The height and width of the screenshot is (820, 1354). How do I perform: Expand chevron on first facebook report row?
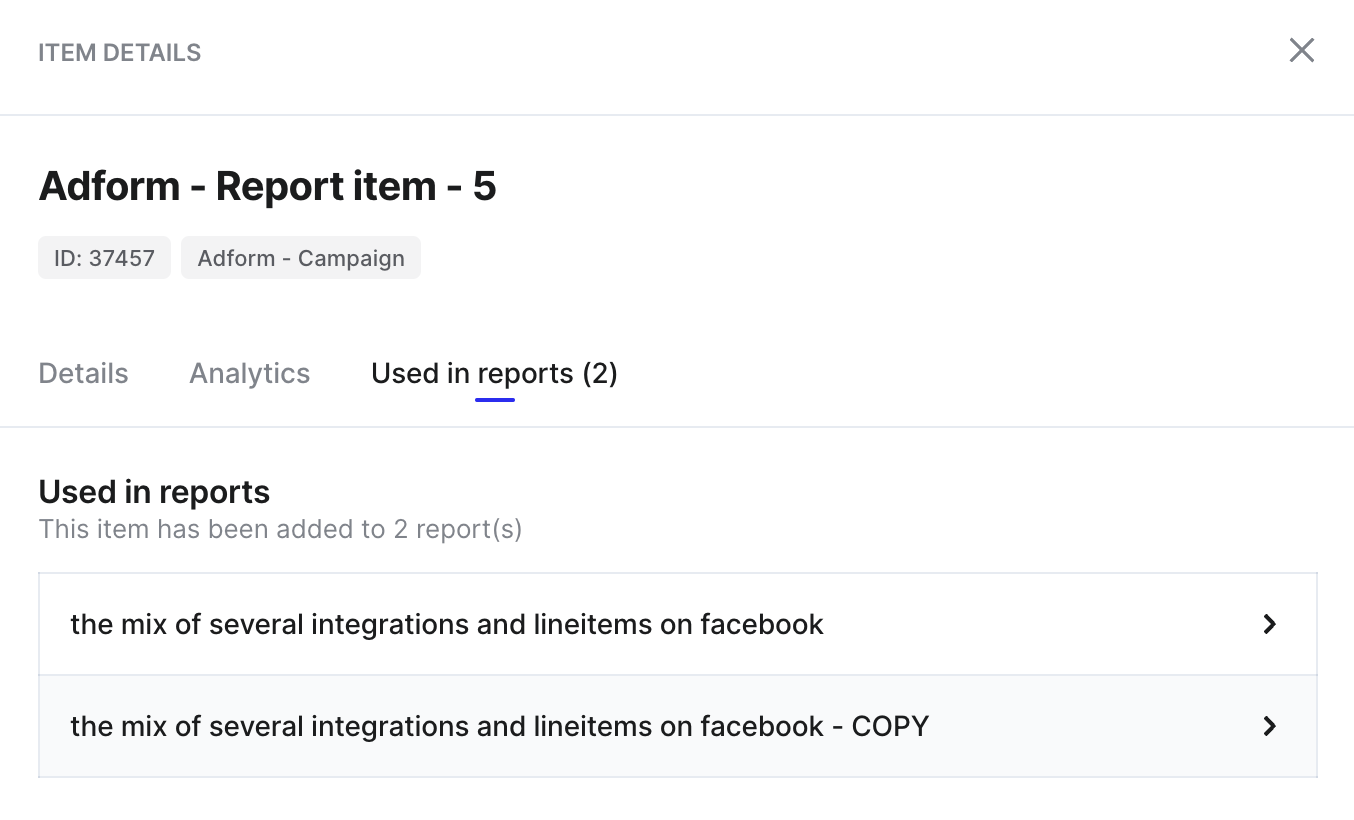[1270, 624]
